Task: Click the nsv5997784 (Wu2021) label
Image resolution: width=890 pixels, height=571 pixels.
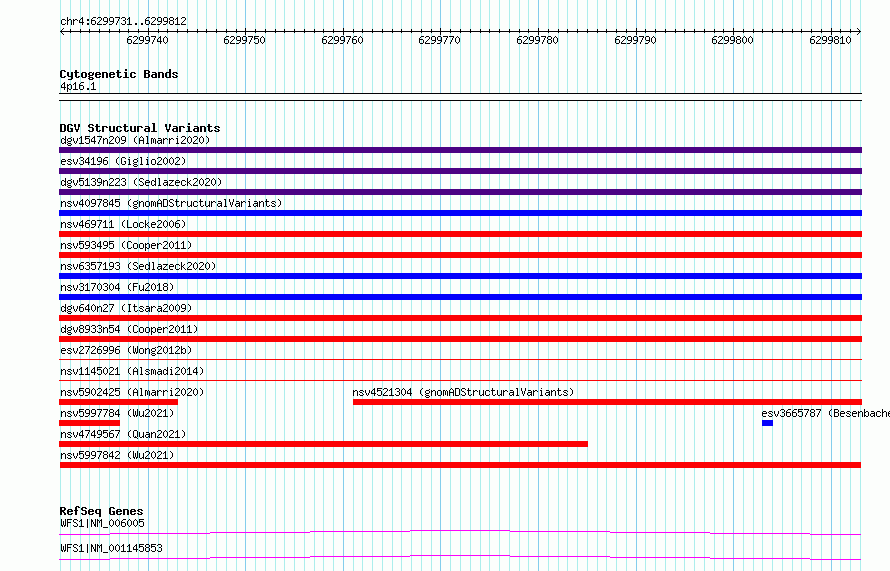Action: pyautogui.click(x=117, y=413)
